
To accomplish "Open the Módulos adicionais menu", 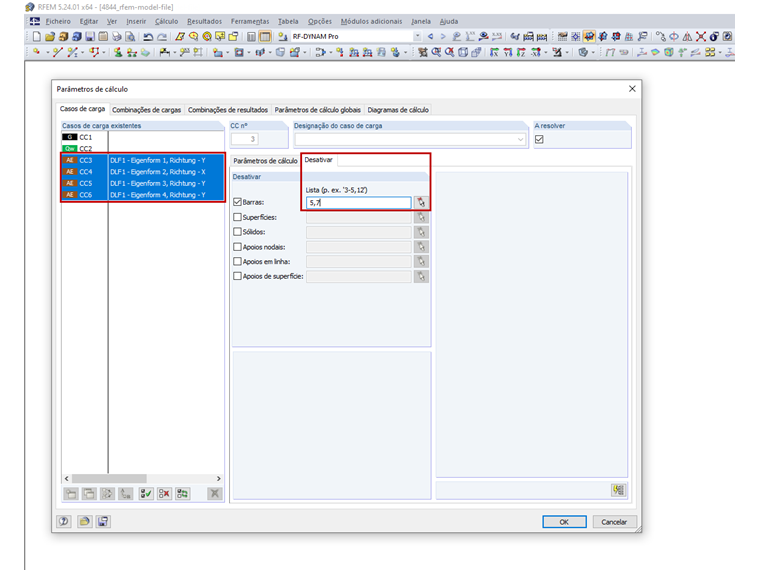I will click(371, 21).
